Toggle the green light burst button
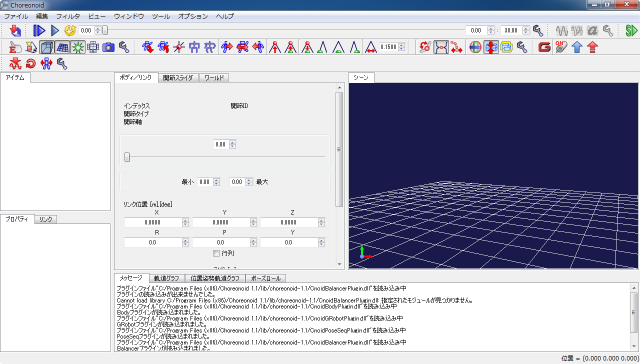 pos(78,47)
